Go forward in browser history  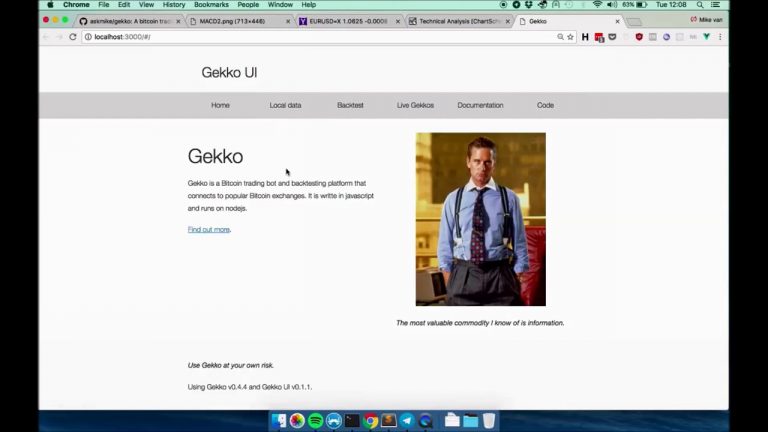tap(59, 37)
